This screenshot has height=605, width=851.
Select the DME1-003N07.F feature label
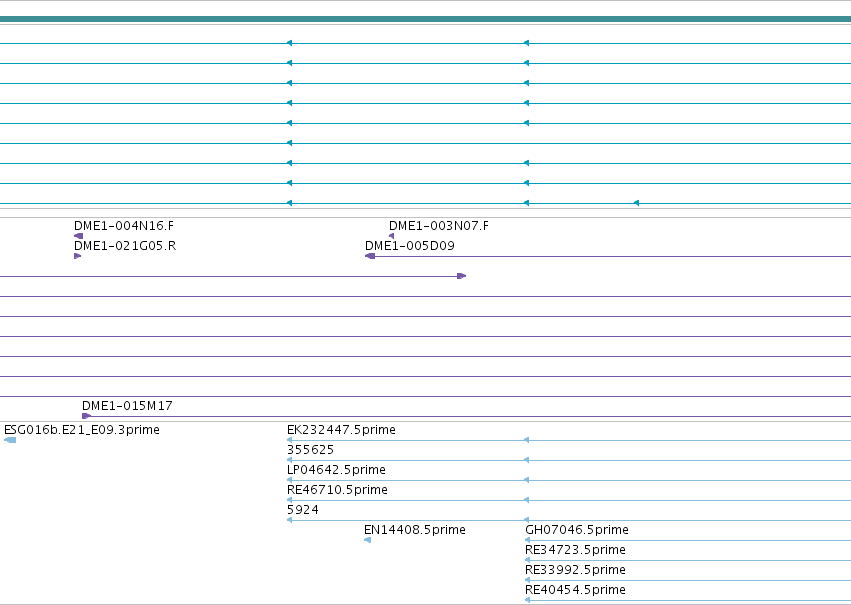pos(439,226)
